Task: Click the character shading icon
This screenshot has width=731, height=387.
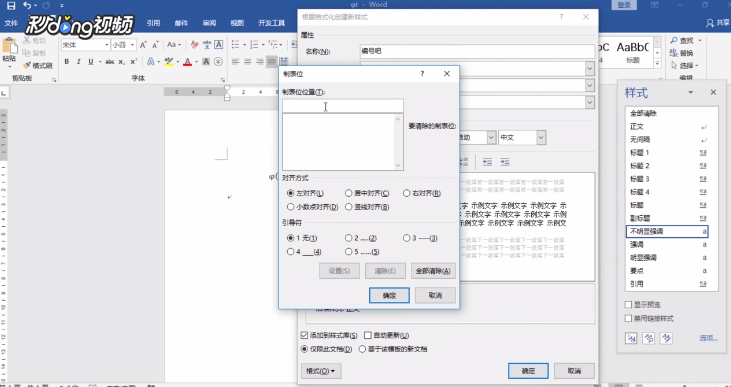Action: (x=206, y=62)
